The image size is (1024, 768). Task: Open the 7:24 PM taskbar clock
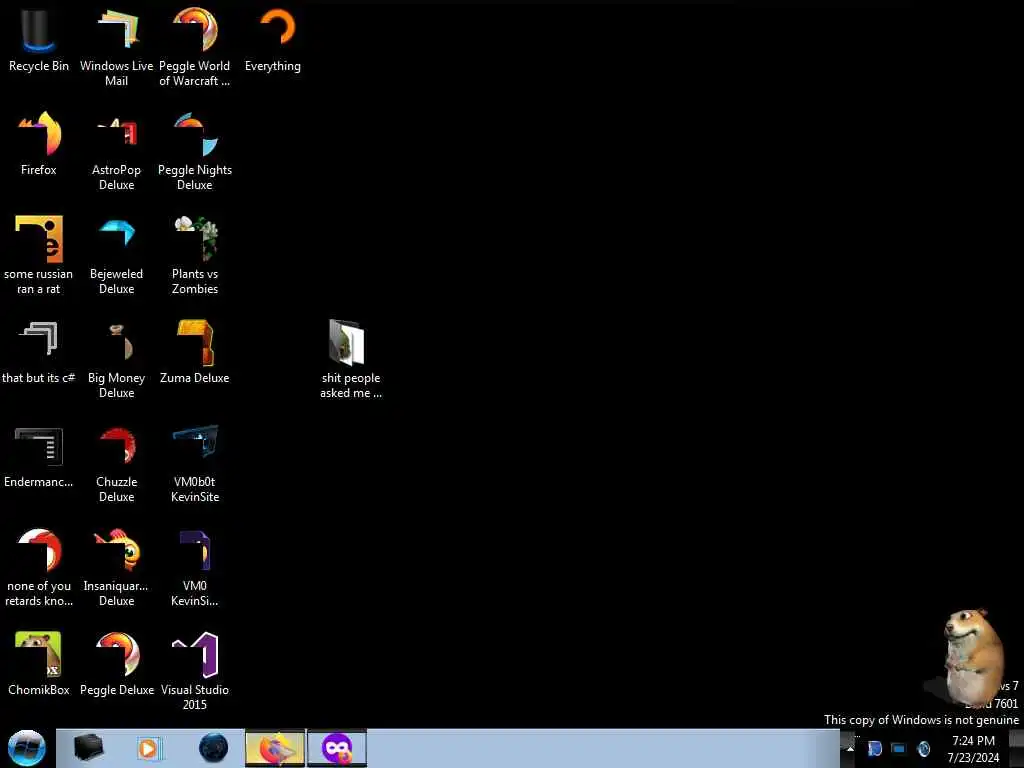973,749
